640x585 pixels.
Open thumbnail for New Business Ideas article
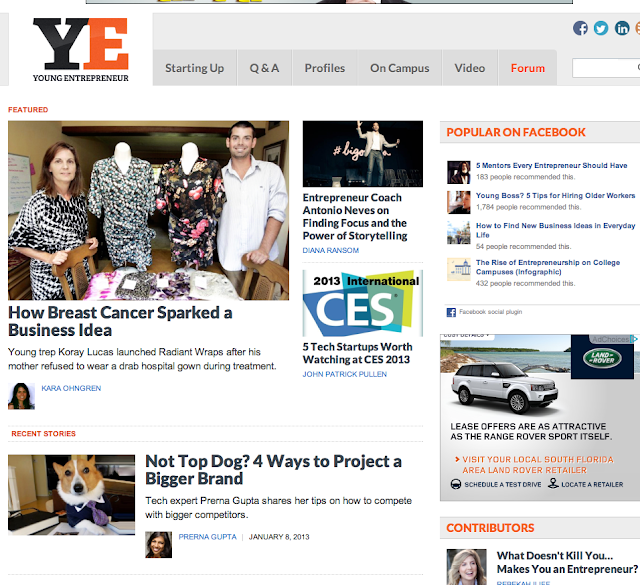point(458,233)
